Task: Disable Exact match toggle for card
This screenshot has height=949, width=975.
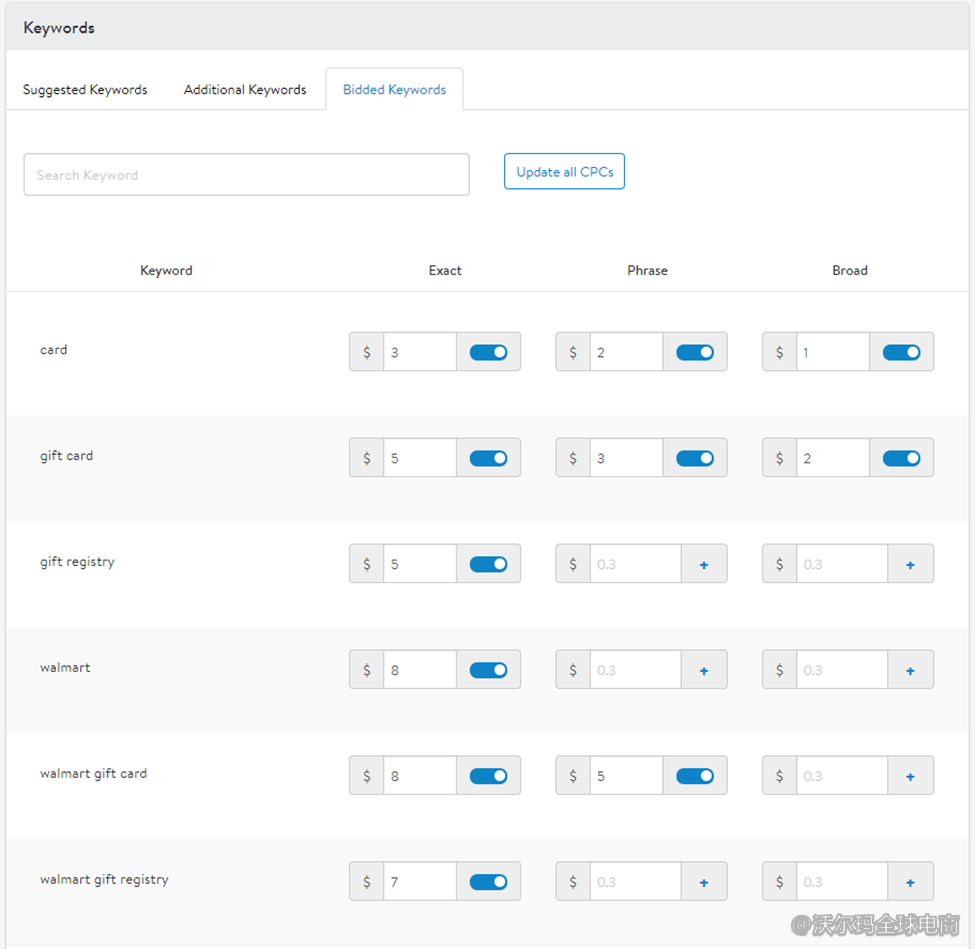Action: 488,352
